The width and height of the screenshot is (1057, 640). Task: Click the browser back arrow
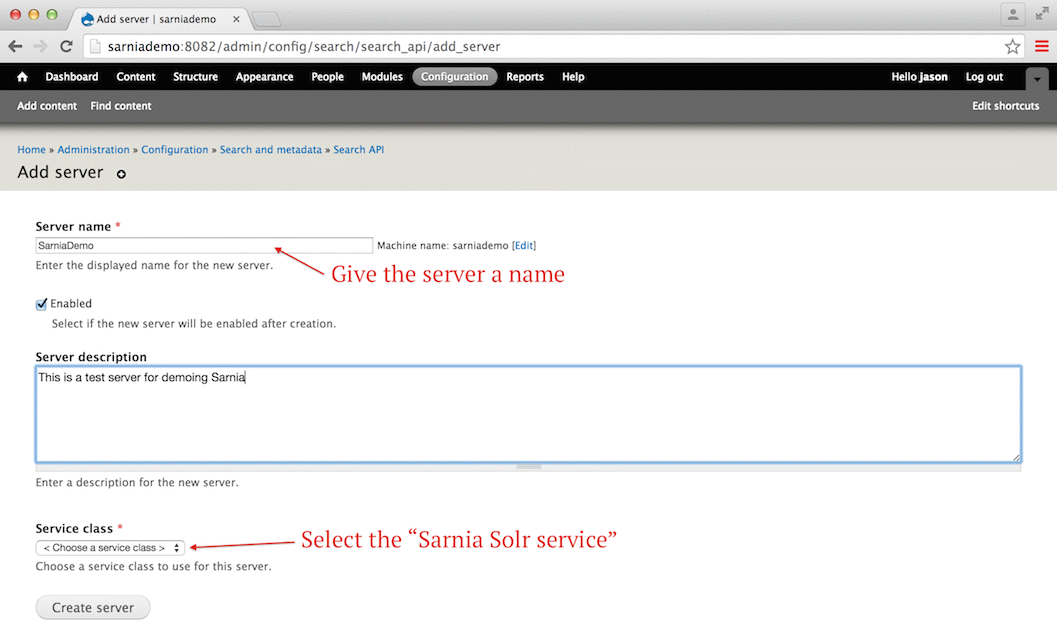[x=16, y=46]
